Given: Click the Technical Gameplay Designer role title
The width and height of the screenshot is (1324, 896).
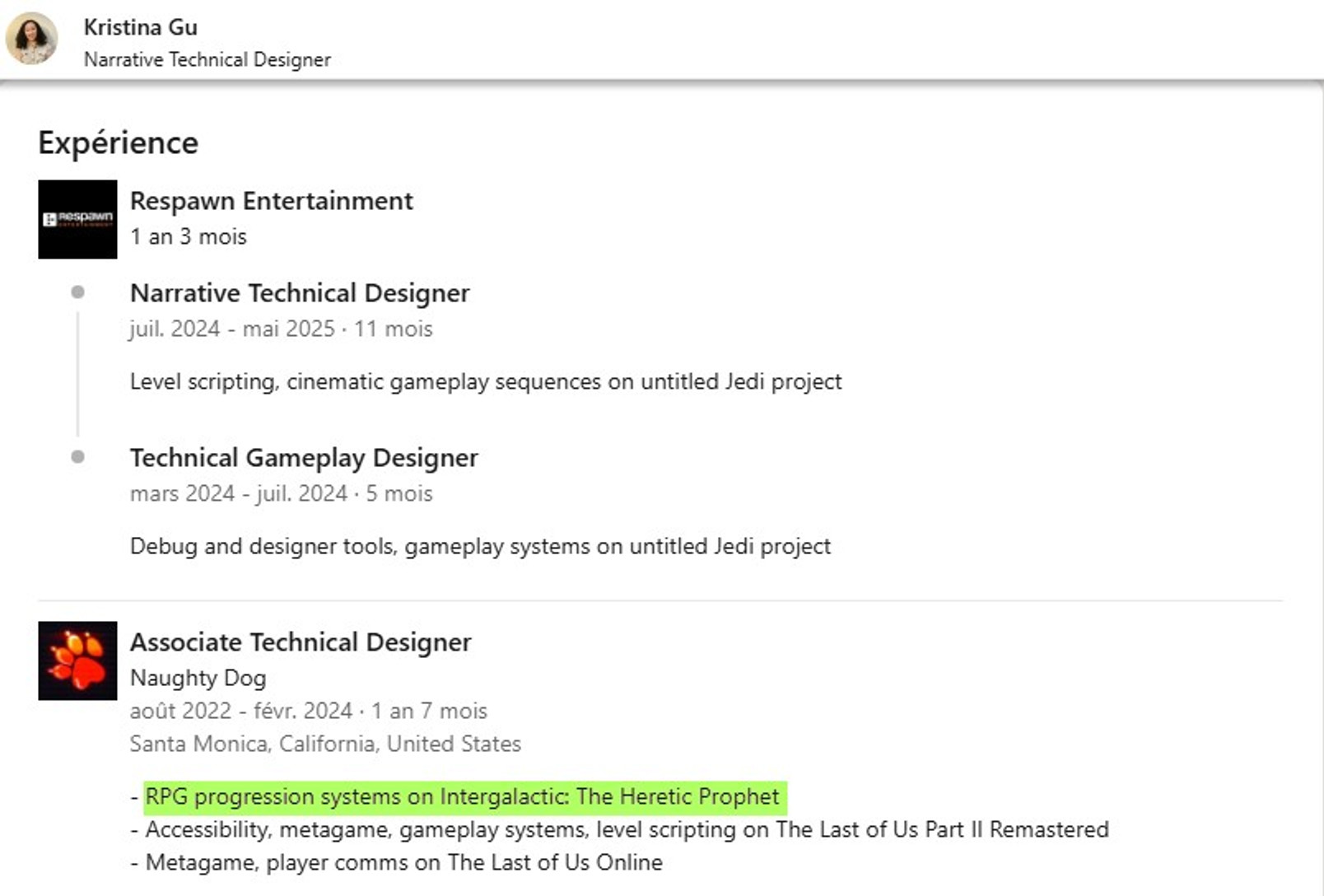Looking at the screenshot, I should click(x=304, y=458).
